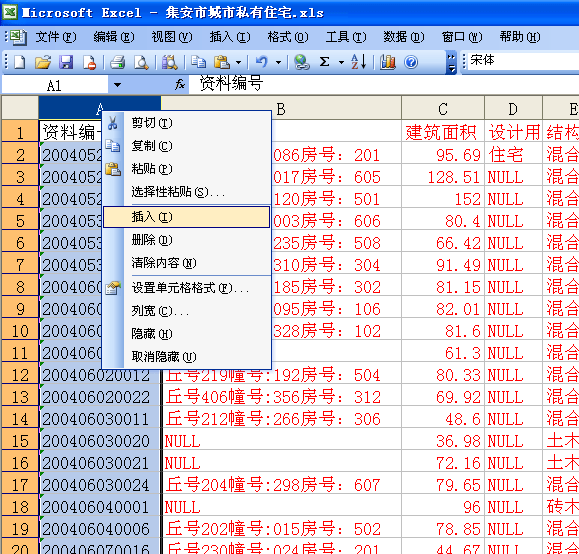Select the column C header

pos(443,108)
